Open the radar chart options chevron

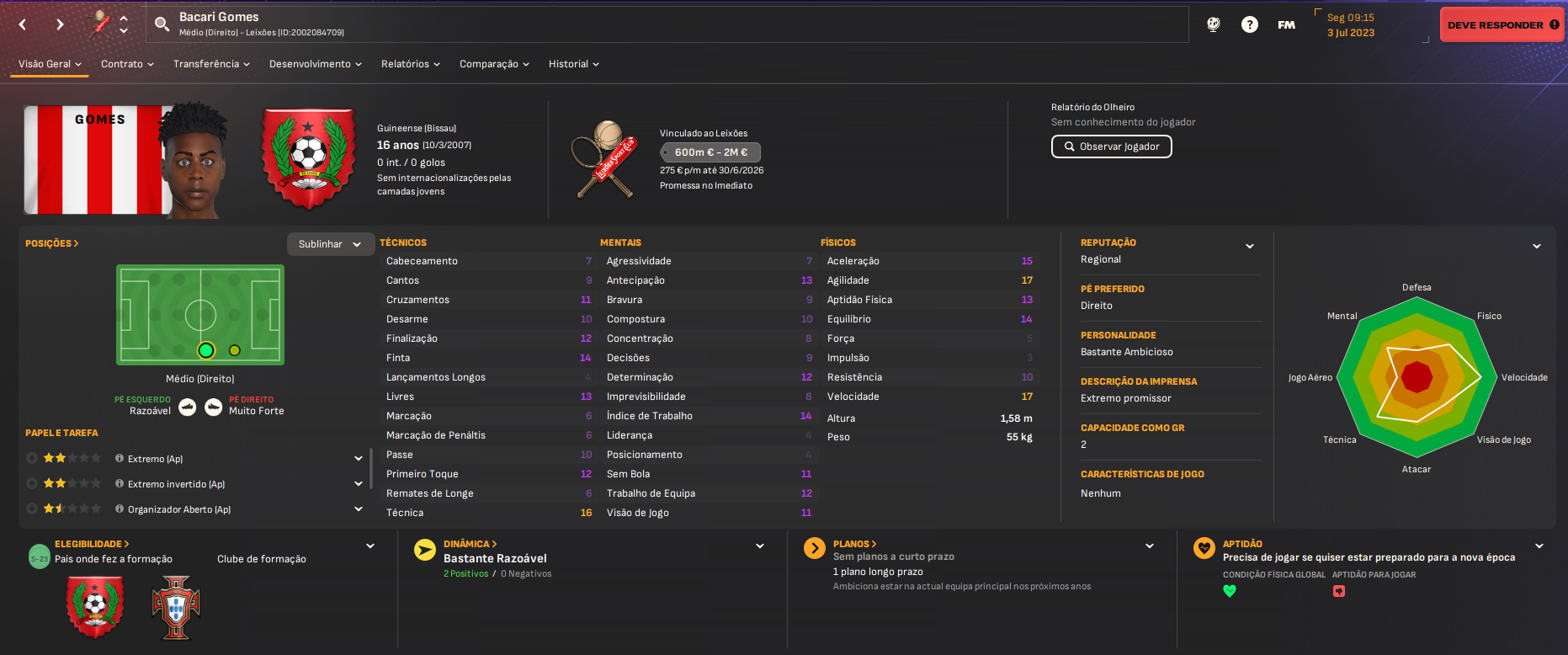tap(1537, 246)
